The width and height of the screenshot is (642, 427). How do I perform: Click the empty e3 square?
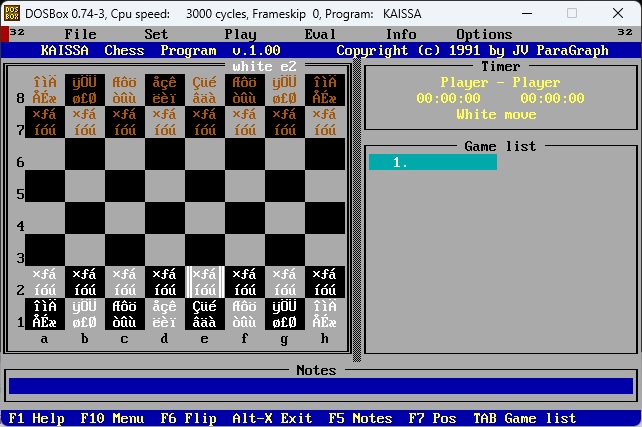click(x=205, y=250)
